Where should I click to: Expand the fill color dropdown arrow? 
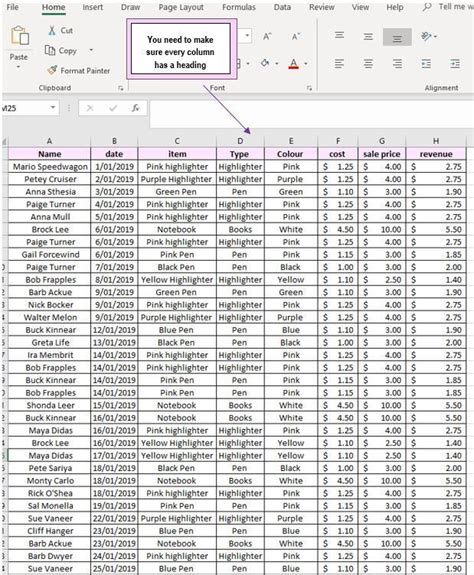[277, 64]
